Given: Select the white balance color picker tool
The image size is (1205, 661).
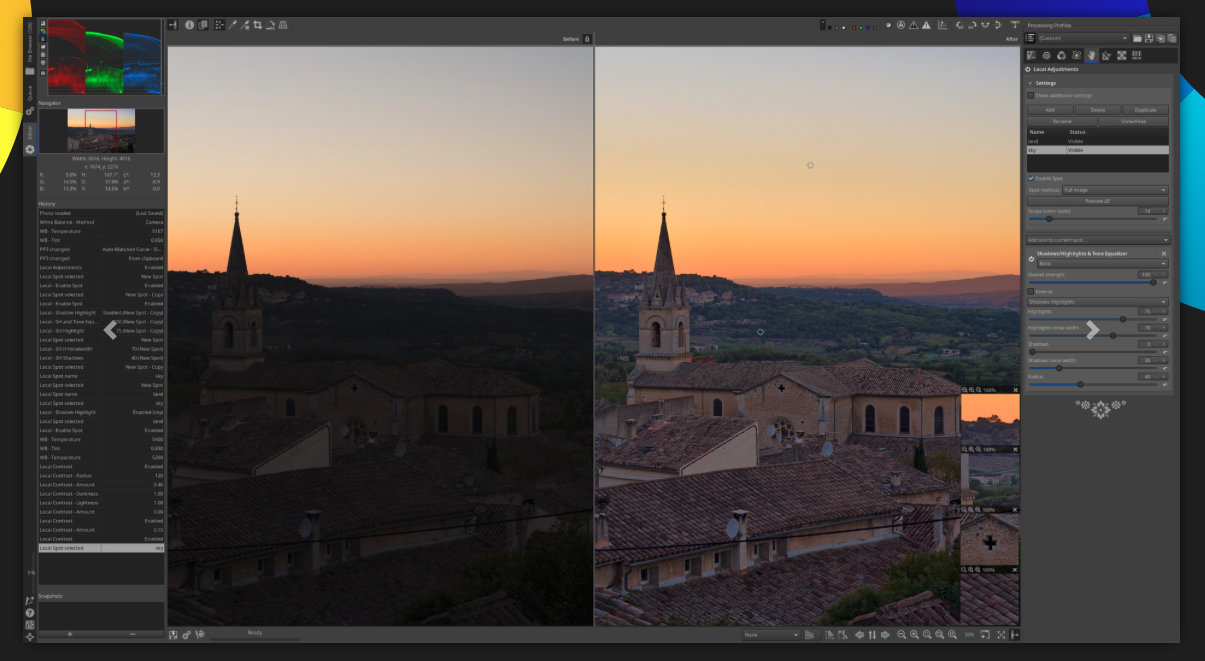Looking at the screenshot, I should tap(232, 25).
